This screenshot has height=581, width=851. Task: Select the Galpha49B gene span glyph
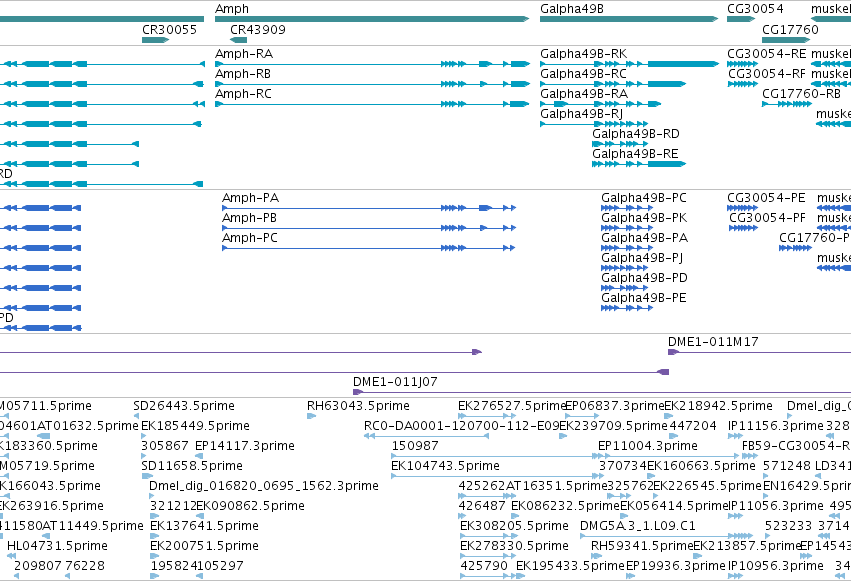click(629, 19)
